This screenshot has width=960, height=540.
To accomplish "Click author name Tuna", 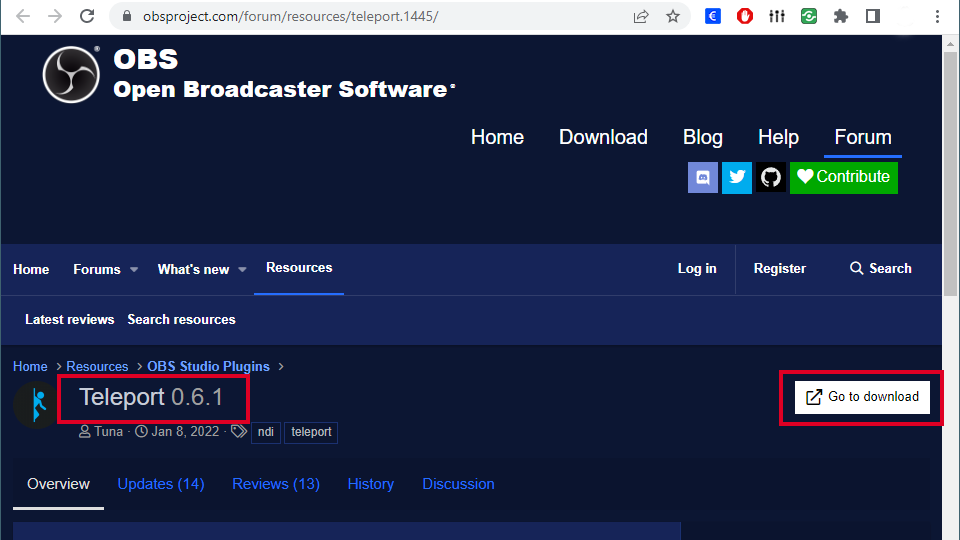I will 108,432.
